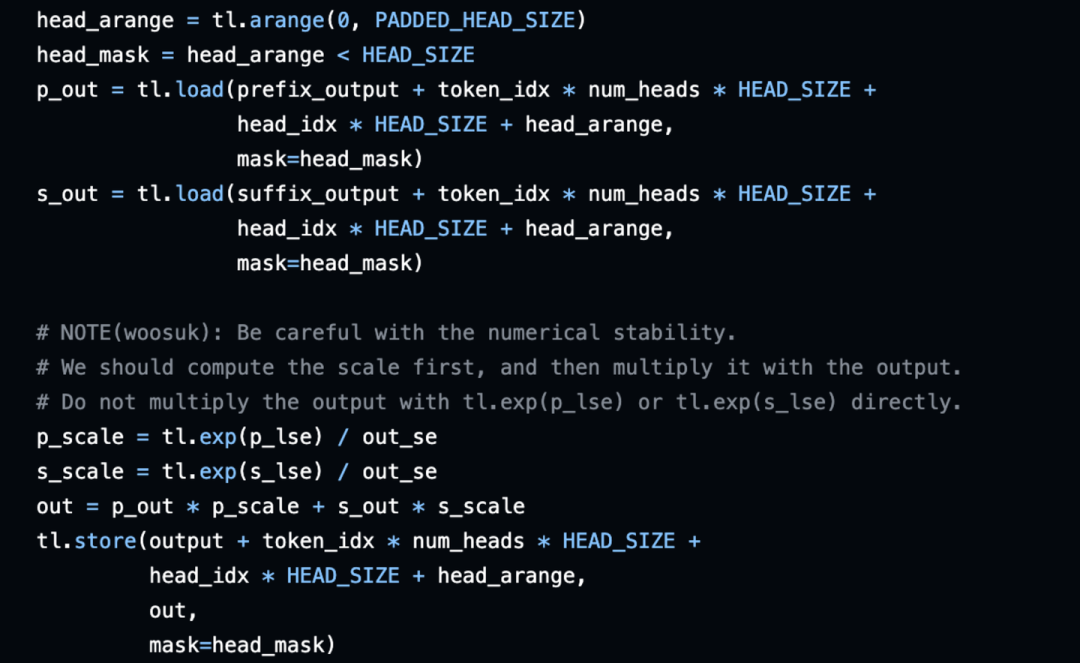Click suffix_output in the s_out load
Viewport: 1080px width, 663px height.
click(318, 194)
